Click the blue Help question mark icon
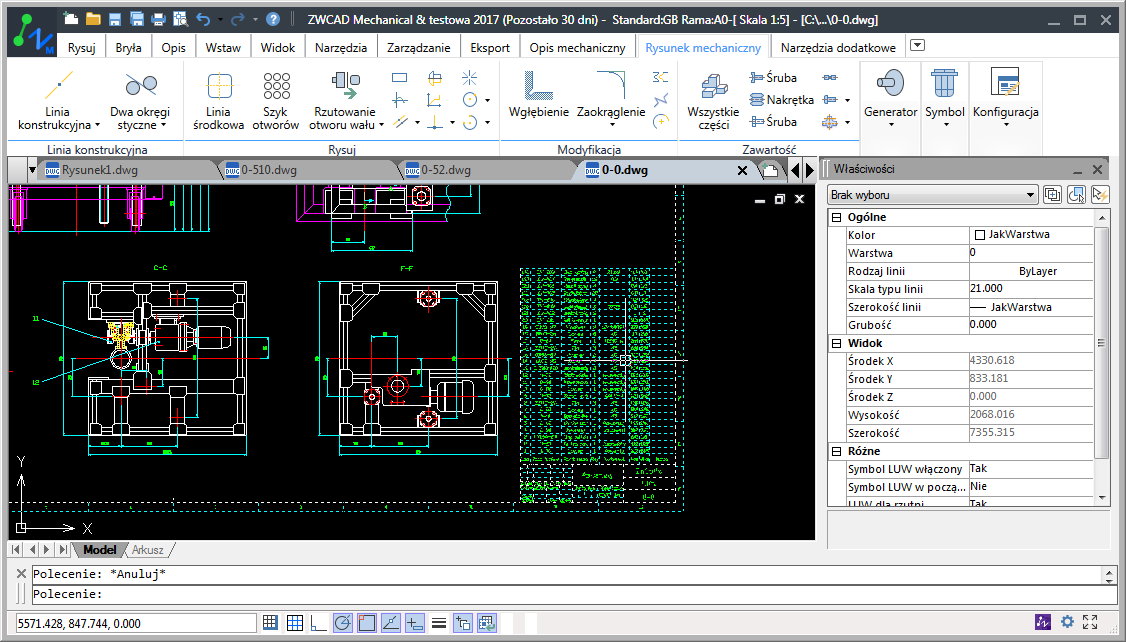The height and width of the screenshot is (642, 1126). point(273,19)
